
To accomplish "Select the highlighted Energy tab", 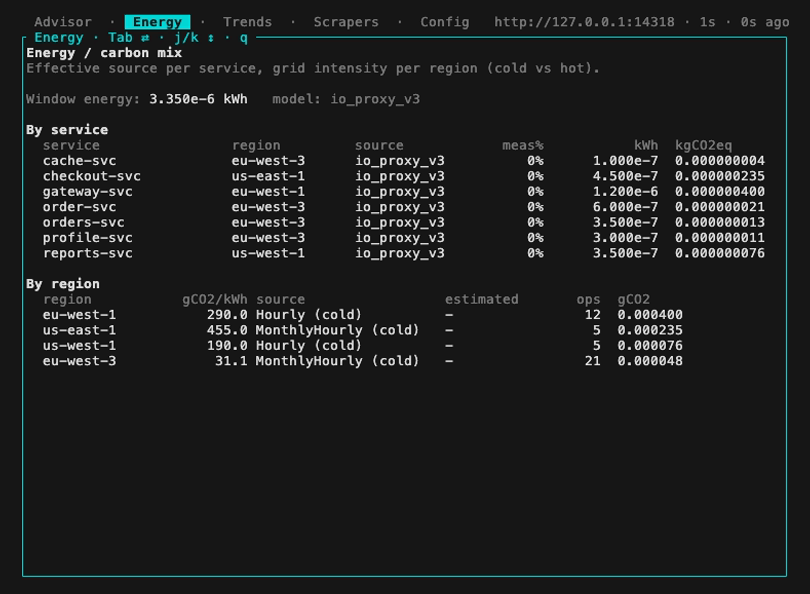I will tap(158, 22).
